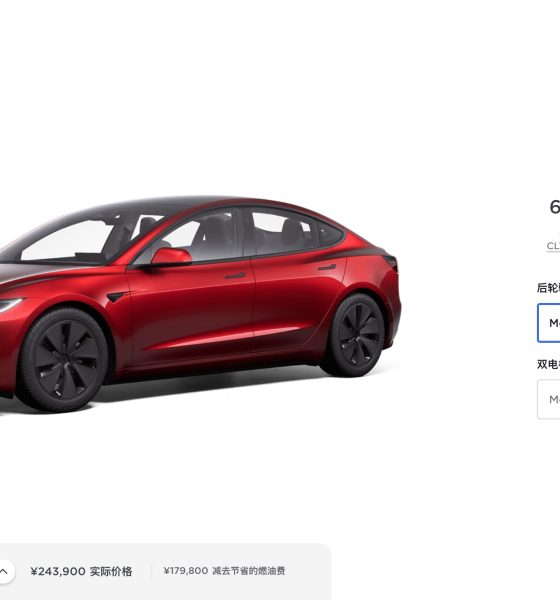This screenshot has width=560, height=600.
Task: Click the car's headlight
Action: pyautogui.click(x=10, y=305)
